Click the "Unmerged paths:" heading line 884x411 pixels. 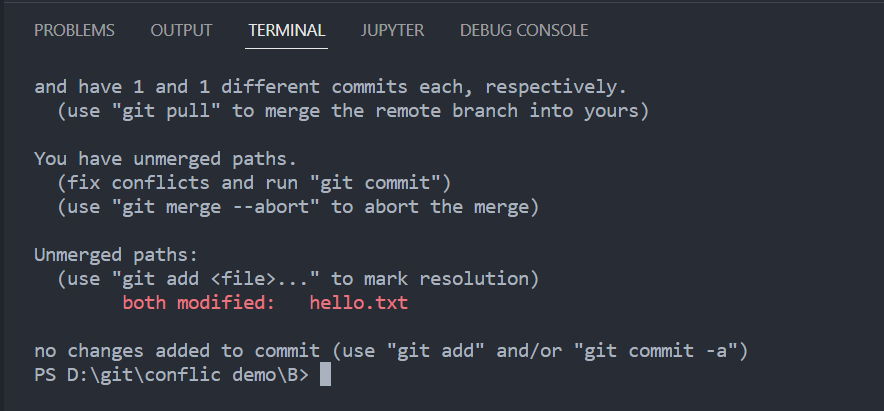tap(117, 255)
